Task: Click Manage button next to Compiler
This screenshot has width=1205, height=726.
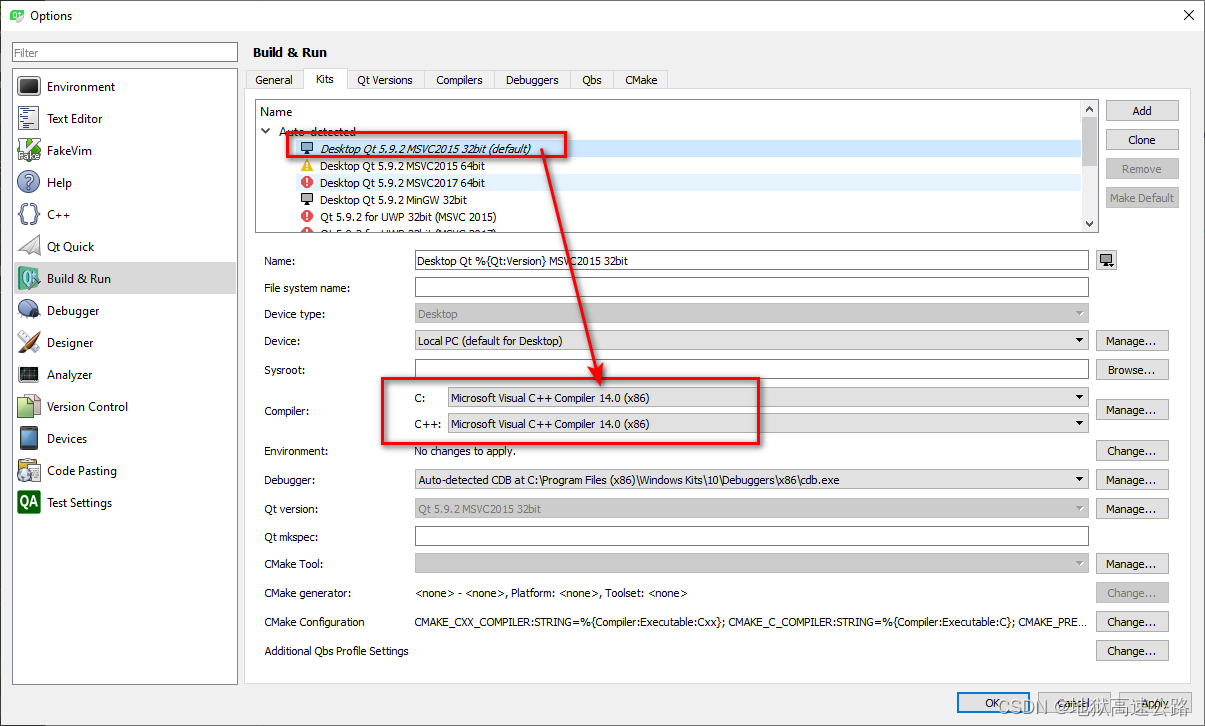Action: pos(1132,410)
